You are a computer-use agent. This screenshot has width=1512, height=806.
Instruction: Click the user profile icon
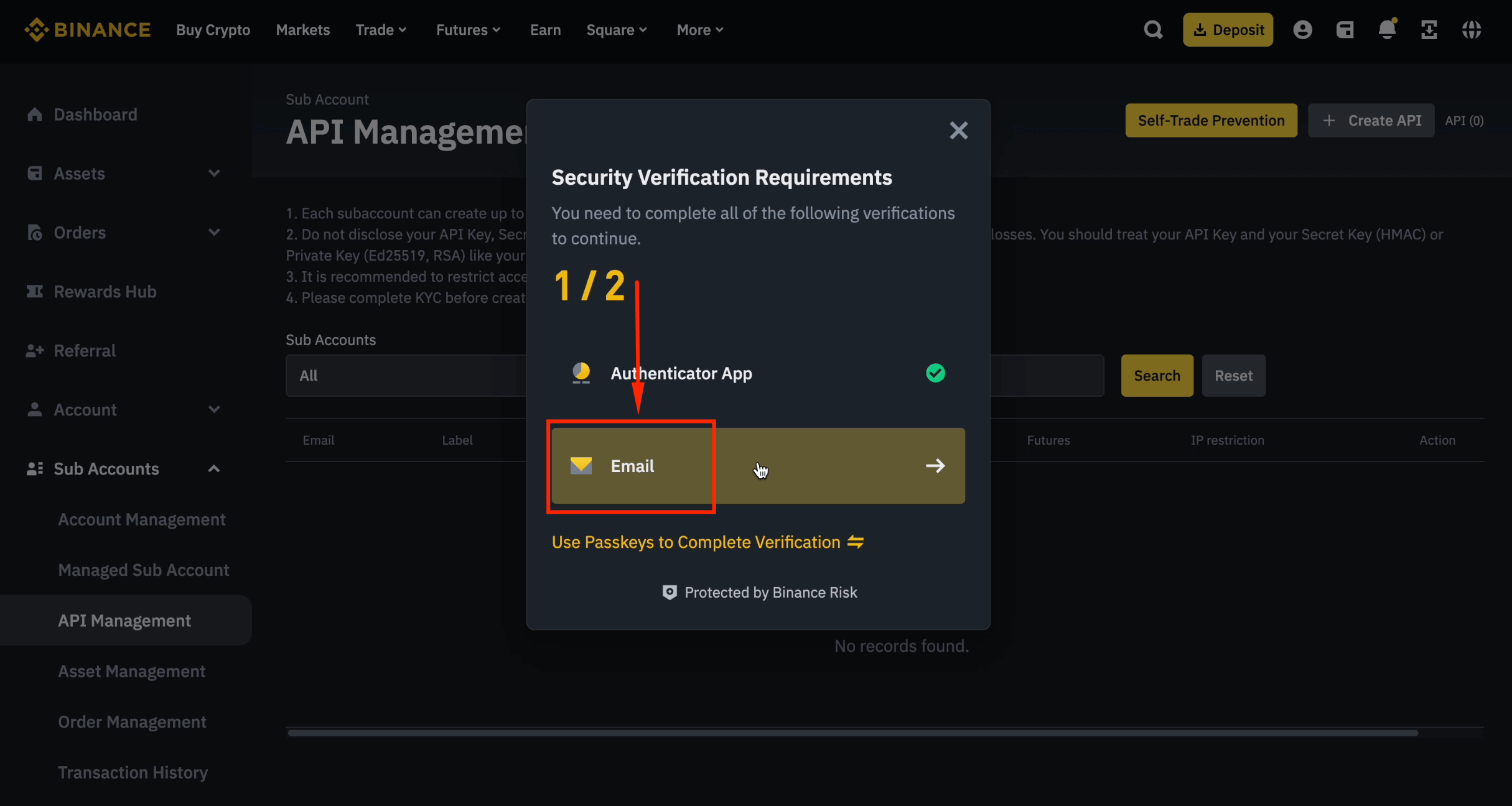[x=1303, y=29]
